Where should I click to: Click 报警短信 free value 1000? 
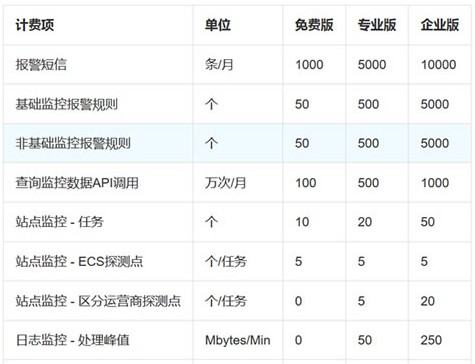coord(309,64)
